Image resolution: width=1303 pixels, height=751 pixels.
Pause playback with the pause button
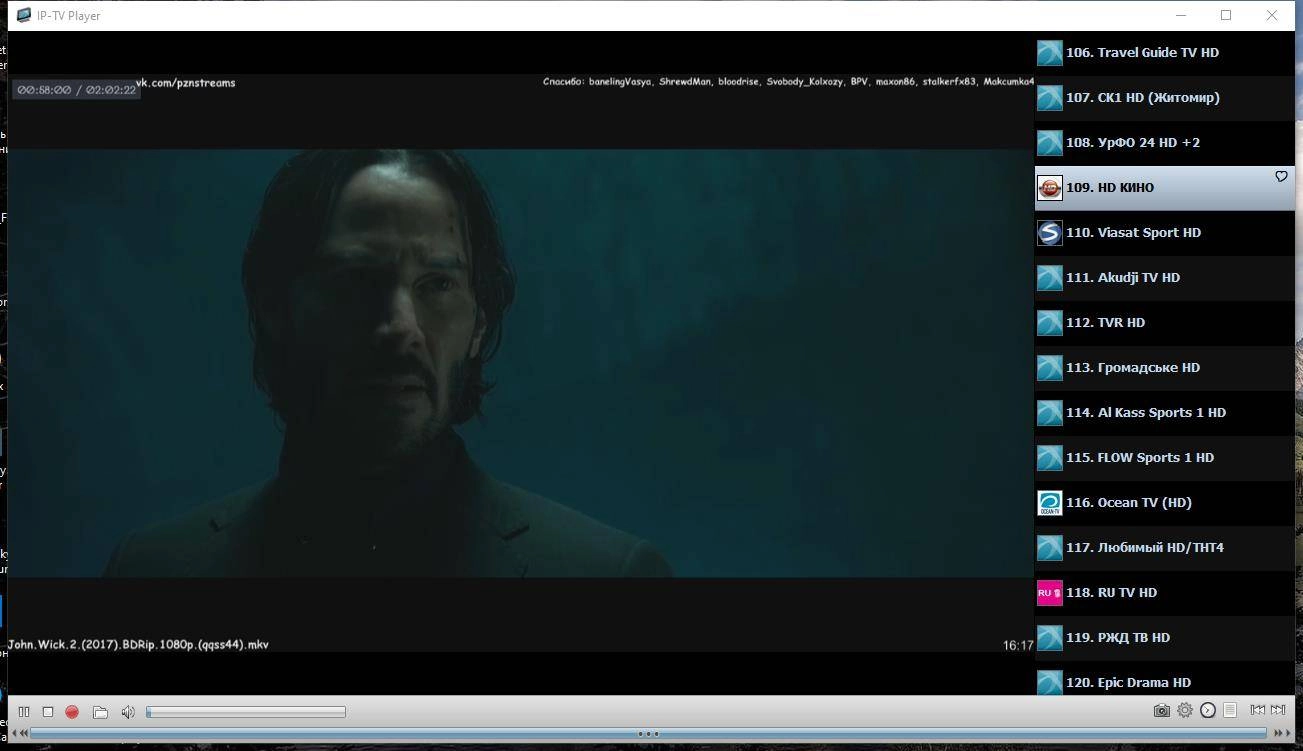24,711
